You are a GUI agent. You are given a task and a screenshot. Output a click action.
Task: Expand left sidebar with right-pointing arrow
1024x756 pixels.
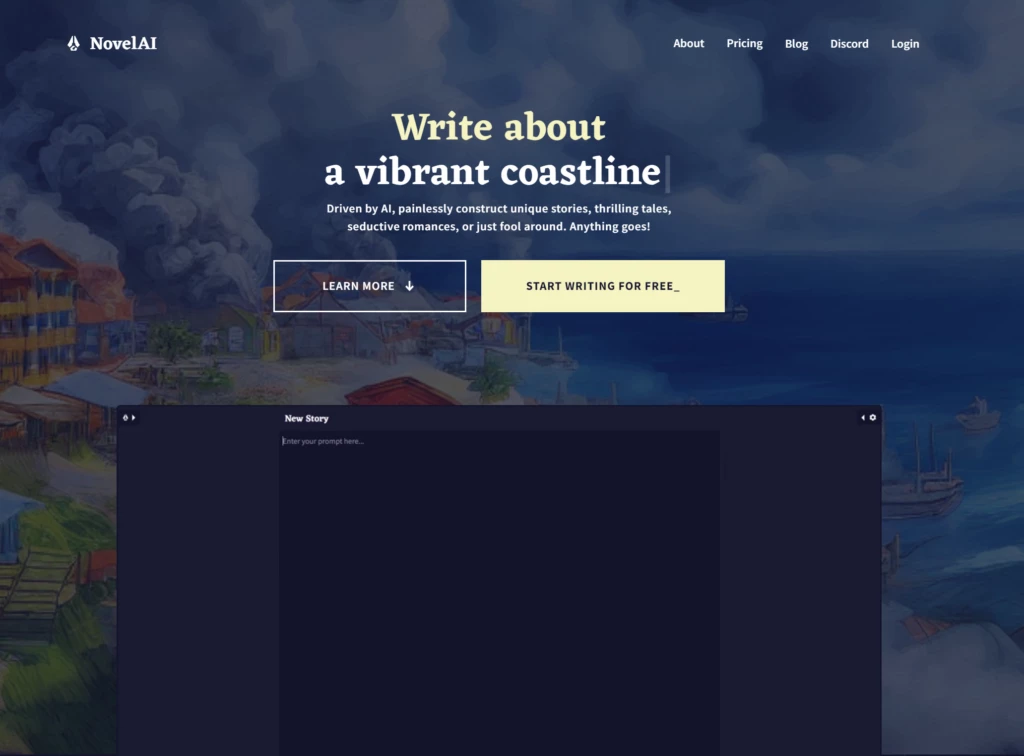[133, 417]
